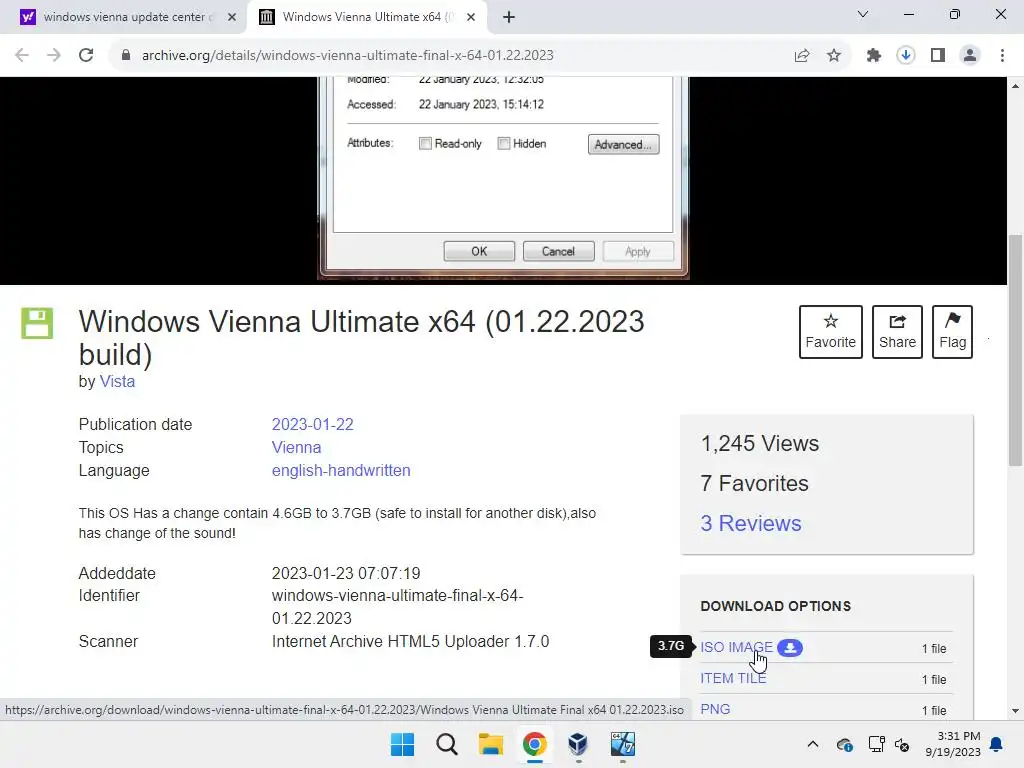Click the 1,245 Views text

coord(760,443)
